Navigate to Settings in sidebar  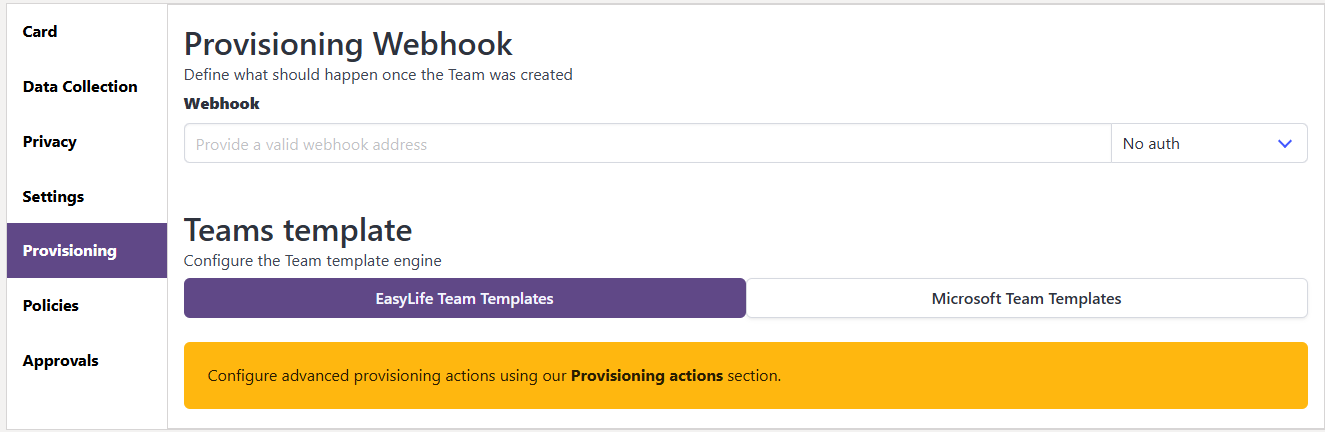(x=53, y=197)
